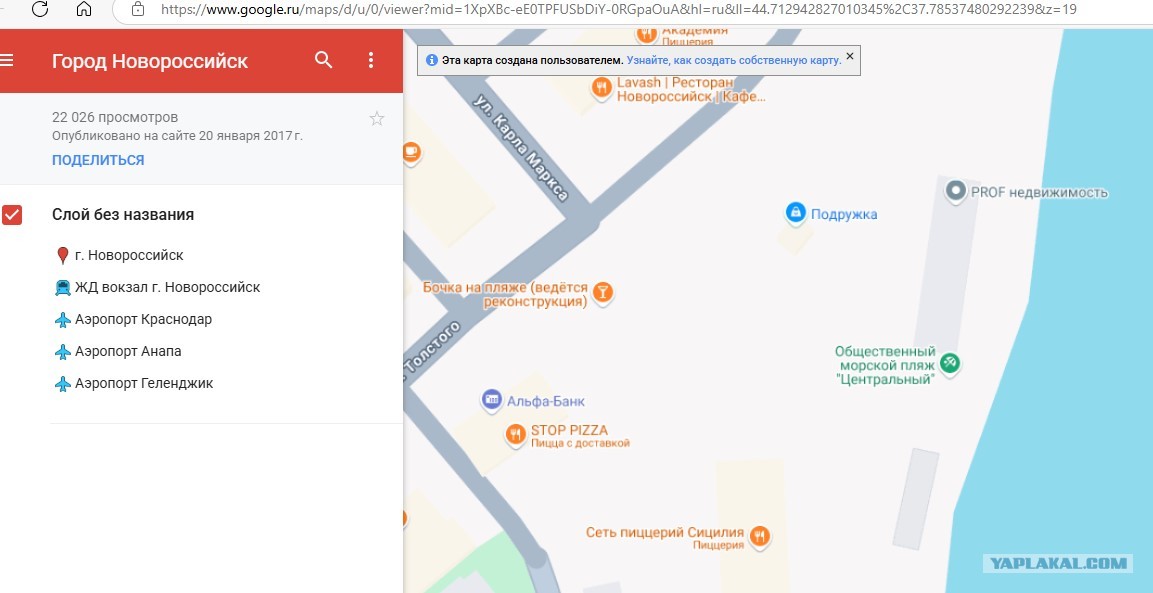Image resolution: width=1153 pixels, height=593 pixels.
Task: Click the PROF недвижимость marker icon
Action: point(955,191)
